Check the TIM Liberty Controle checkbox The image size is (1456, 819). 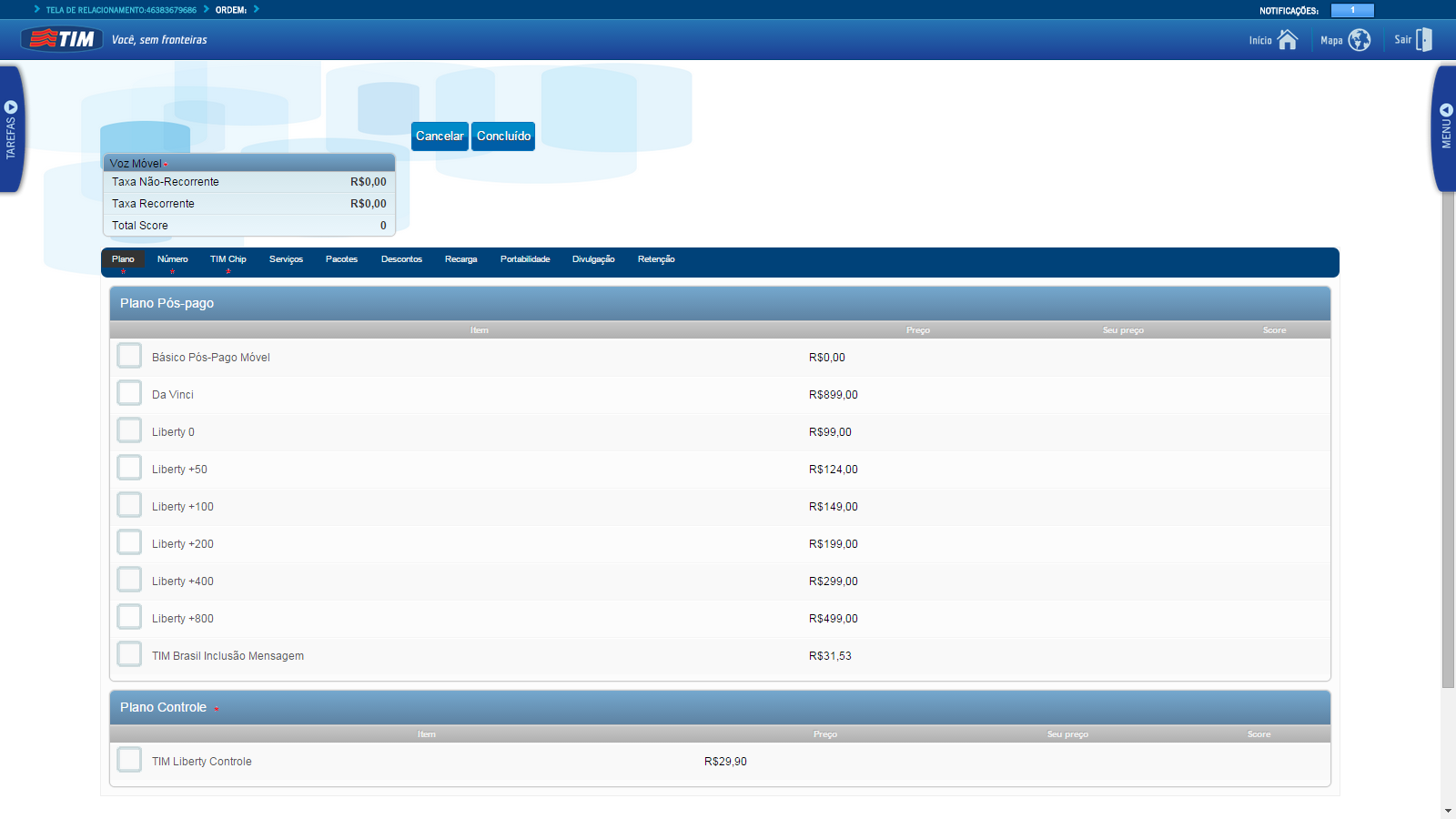coord(129,760)
